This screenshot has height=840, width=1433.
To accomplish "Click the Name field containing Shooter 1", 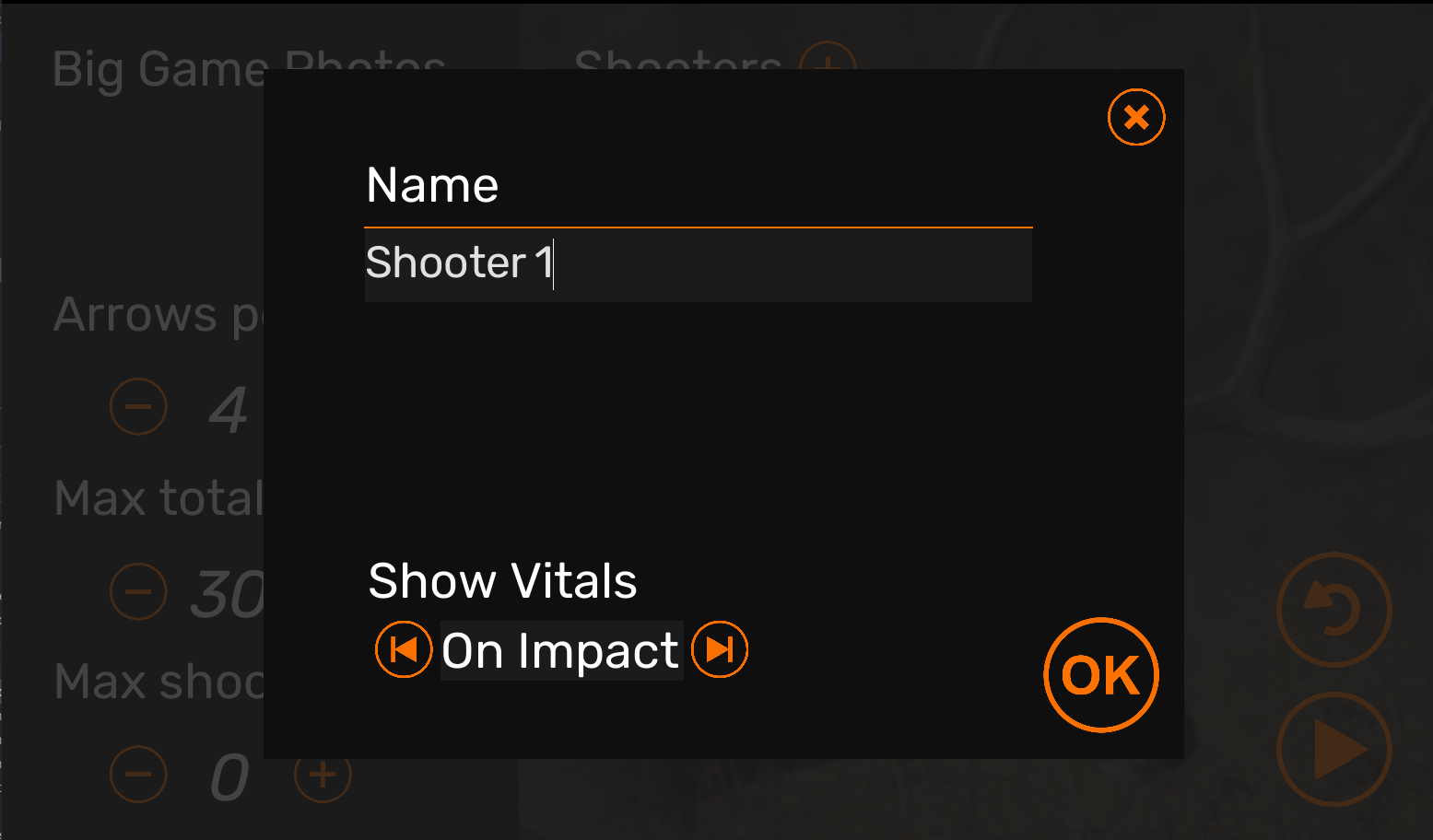I will click(698, 264).
